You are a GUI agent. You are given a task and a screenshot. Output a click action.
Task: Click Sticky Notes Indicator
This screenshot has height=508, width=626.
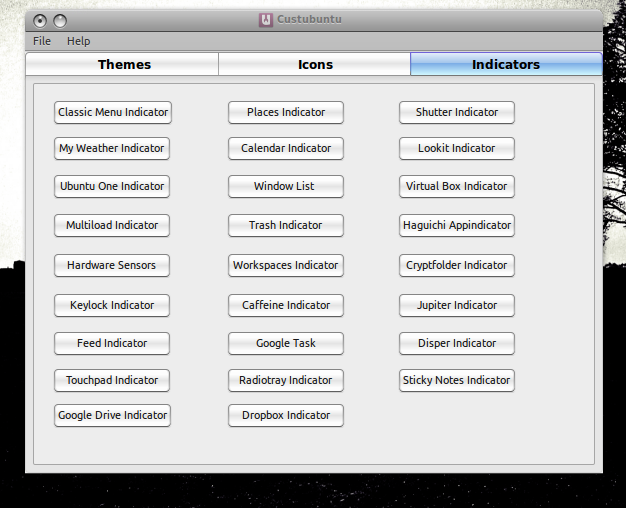(457, 380)
